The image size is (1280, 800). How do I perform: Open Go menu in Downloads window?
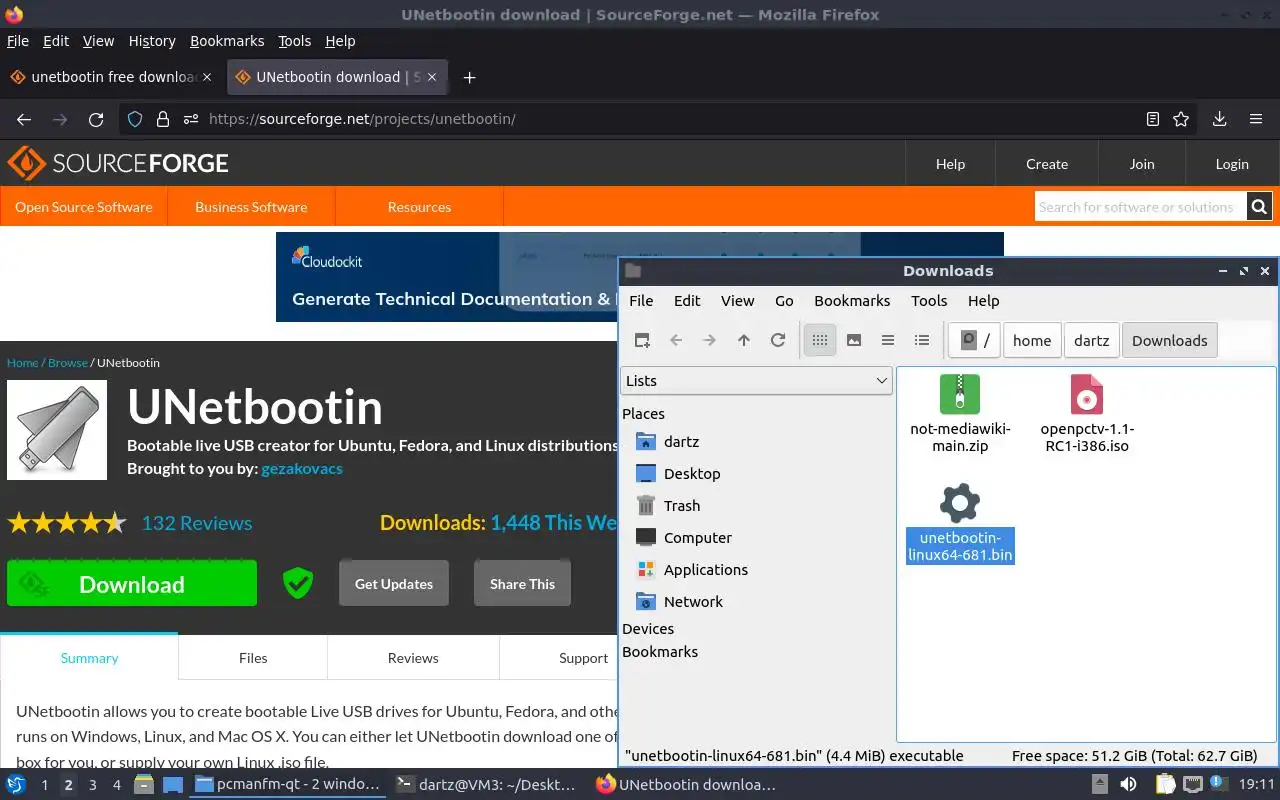[x=784, y=301]
